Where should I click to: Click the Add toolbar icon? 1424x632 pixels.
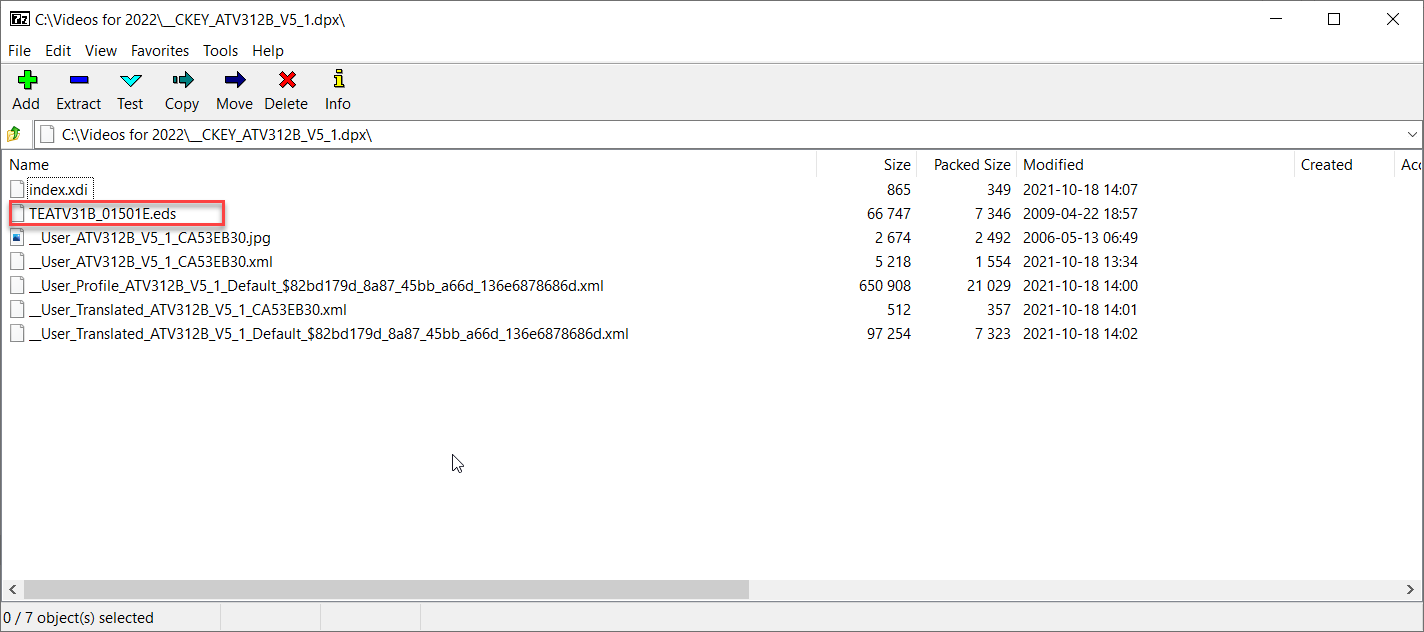click(x=27, y=80)
